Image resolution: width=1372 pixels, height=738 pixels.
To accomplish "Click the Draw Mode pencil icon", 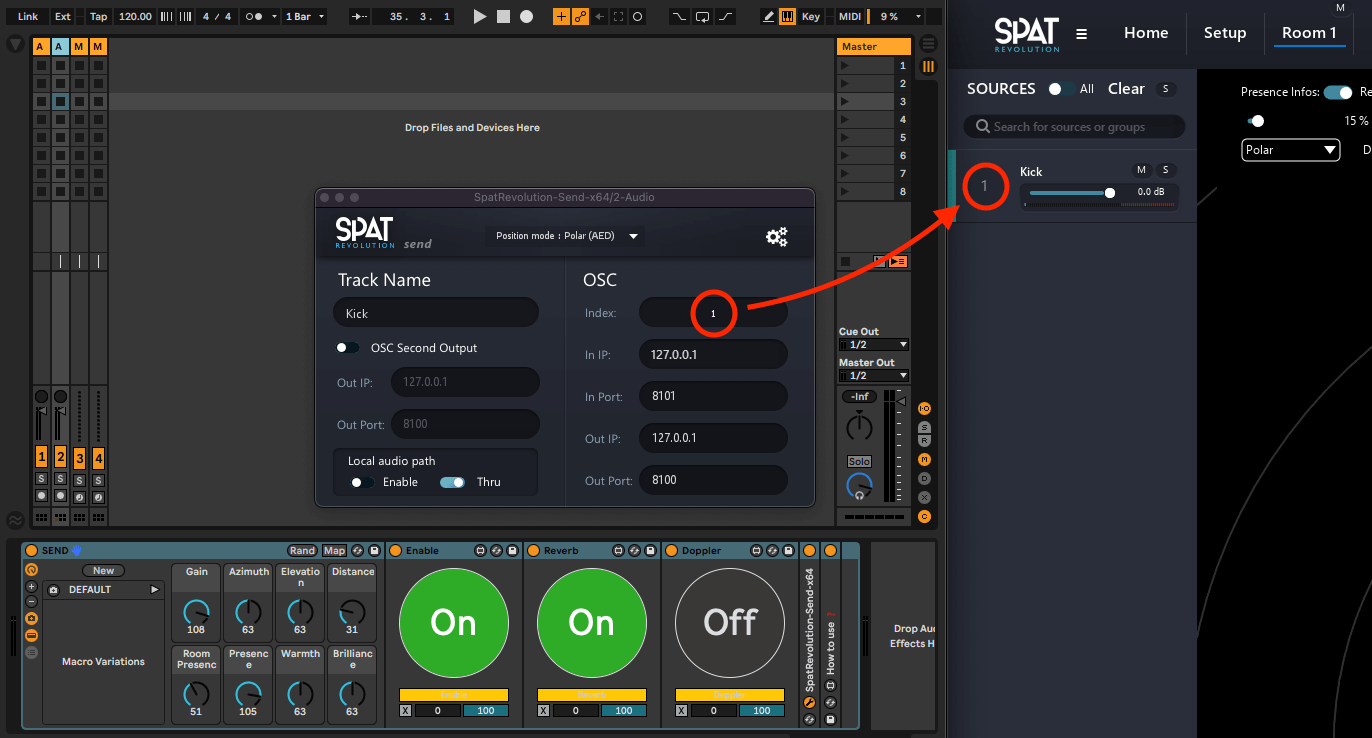I will (768, 16).
